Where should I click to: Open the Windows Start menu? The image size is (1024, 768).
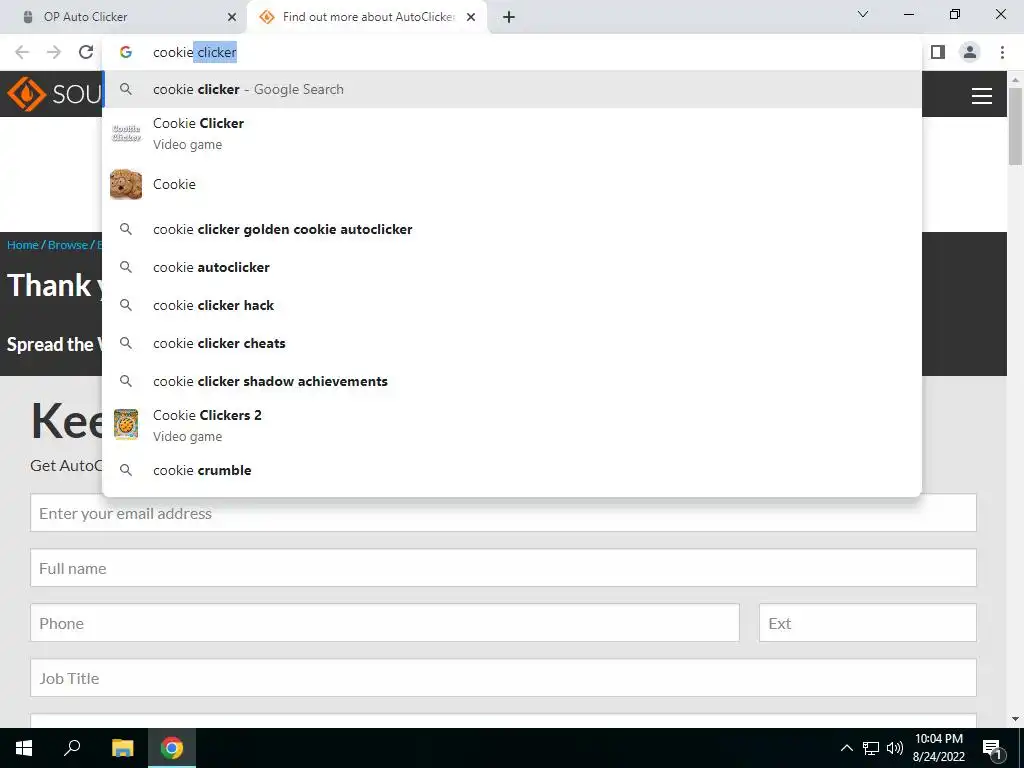[x=24, y=748]
